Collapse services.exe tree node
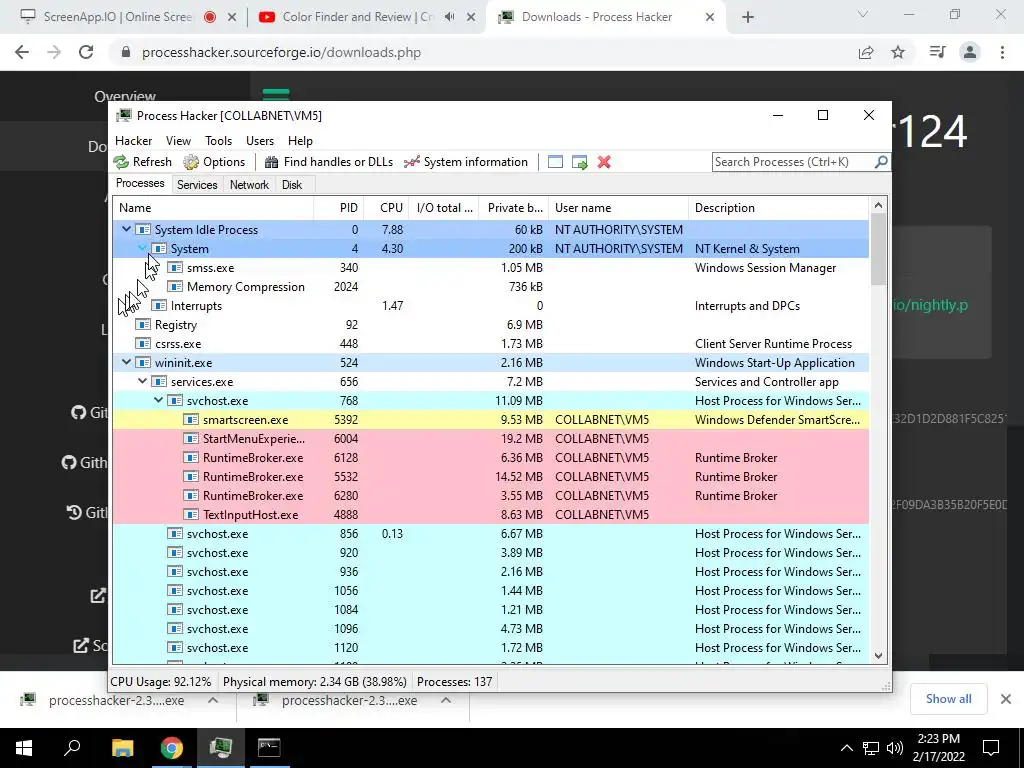The height and width of the screenshot is (768, 1024). tap(142, 381)
